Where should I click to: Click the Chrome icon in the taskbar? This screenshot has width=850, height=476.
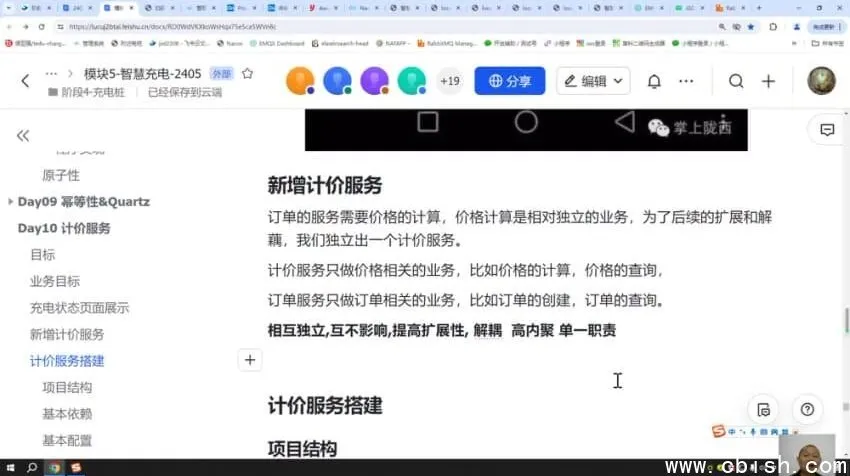[x=54, y=467]
